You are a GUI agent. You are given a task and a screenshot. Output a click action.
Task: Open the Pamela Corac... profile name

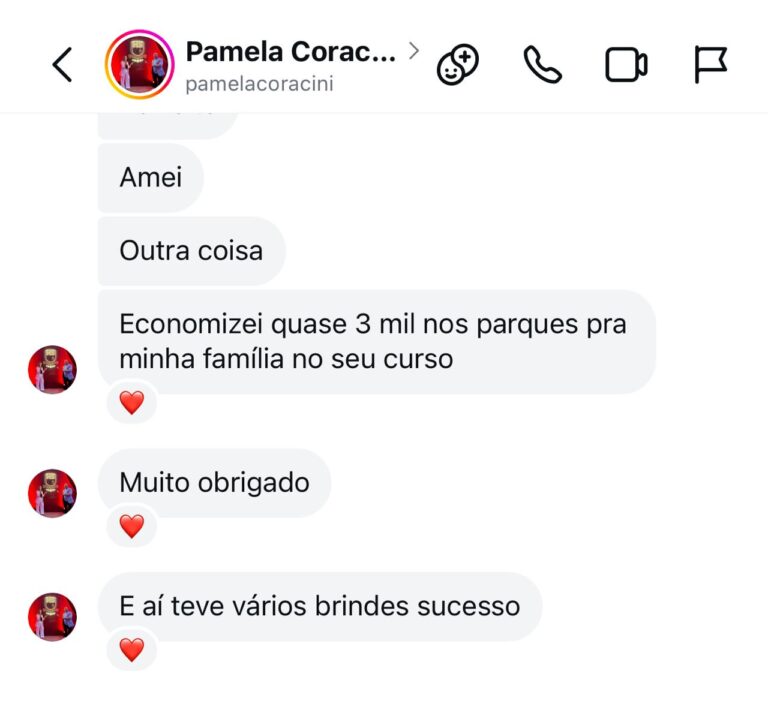coord(290,51)
